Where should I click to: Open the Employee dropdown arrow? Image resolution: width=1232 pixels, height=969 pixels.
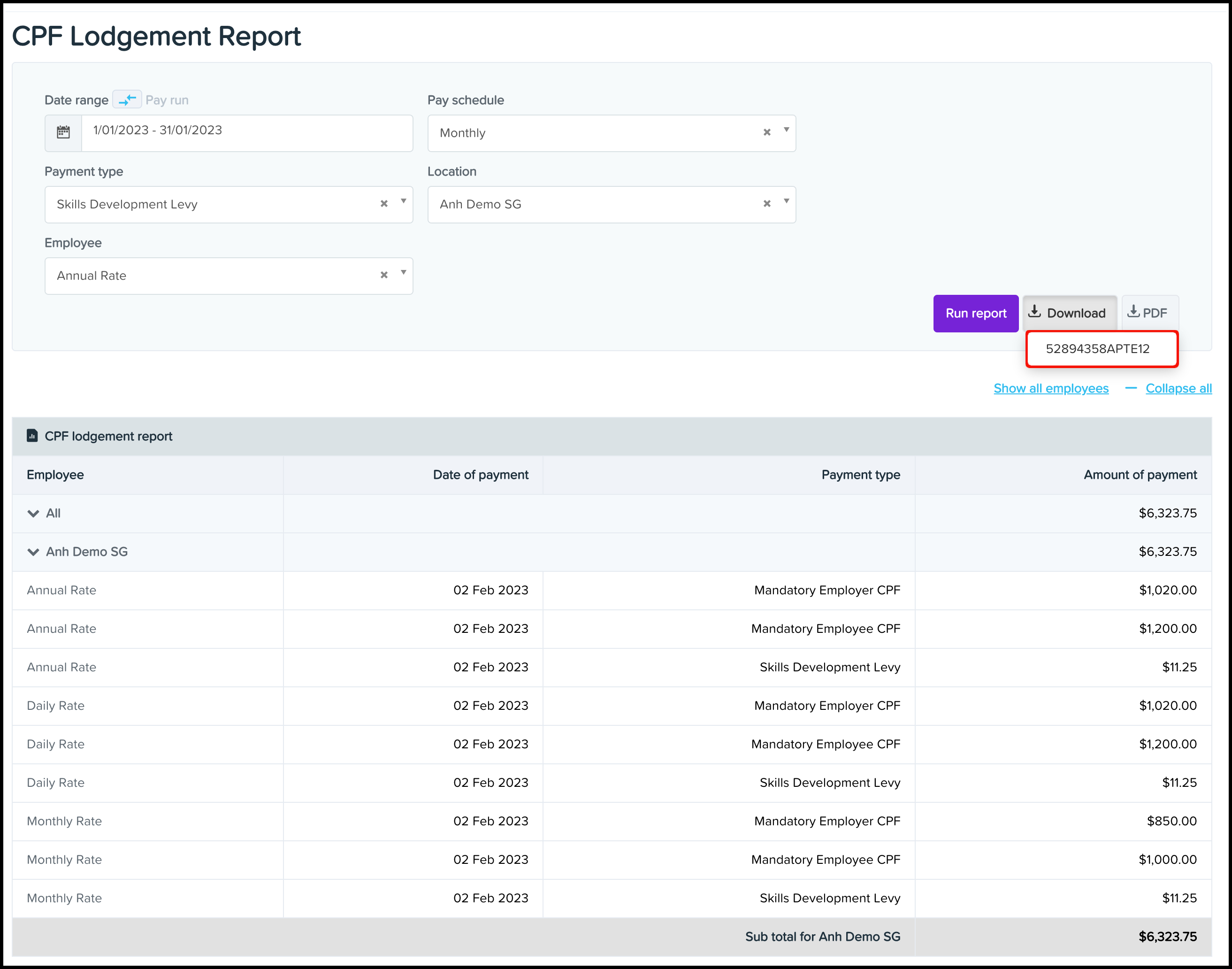point(403,273)
